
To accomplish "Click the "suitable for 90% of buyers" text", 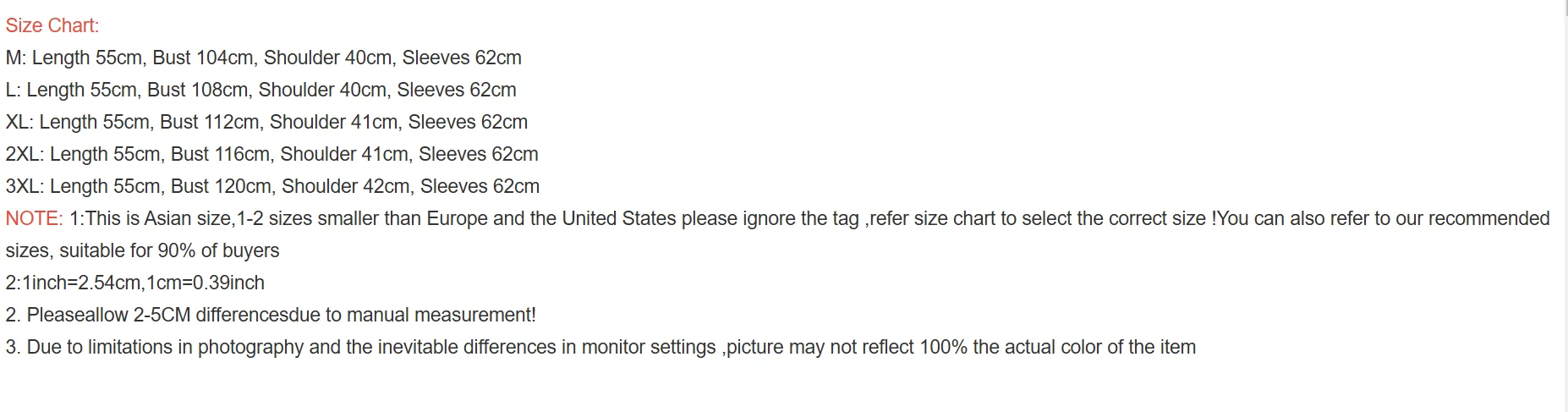I will coord(169,250).
